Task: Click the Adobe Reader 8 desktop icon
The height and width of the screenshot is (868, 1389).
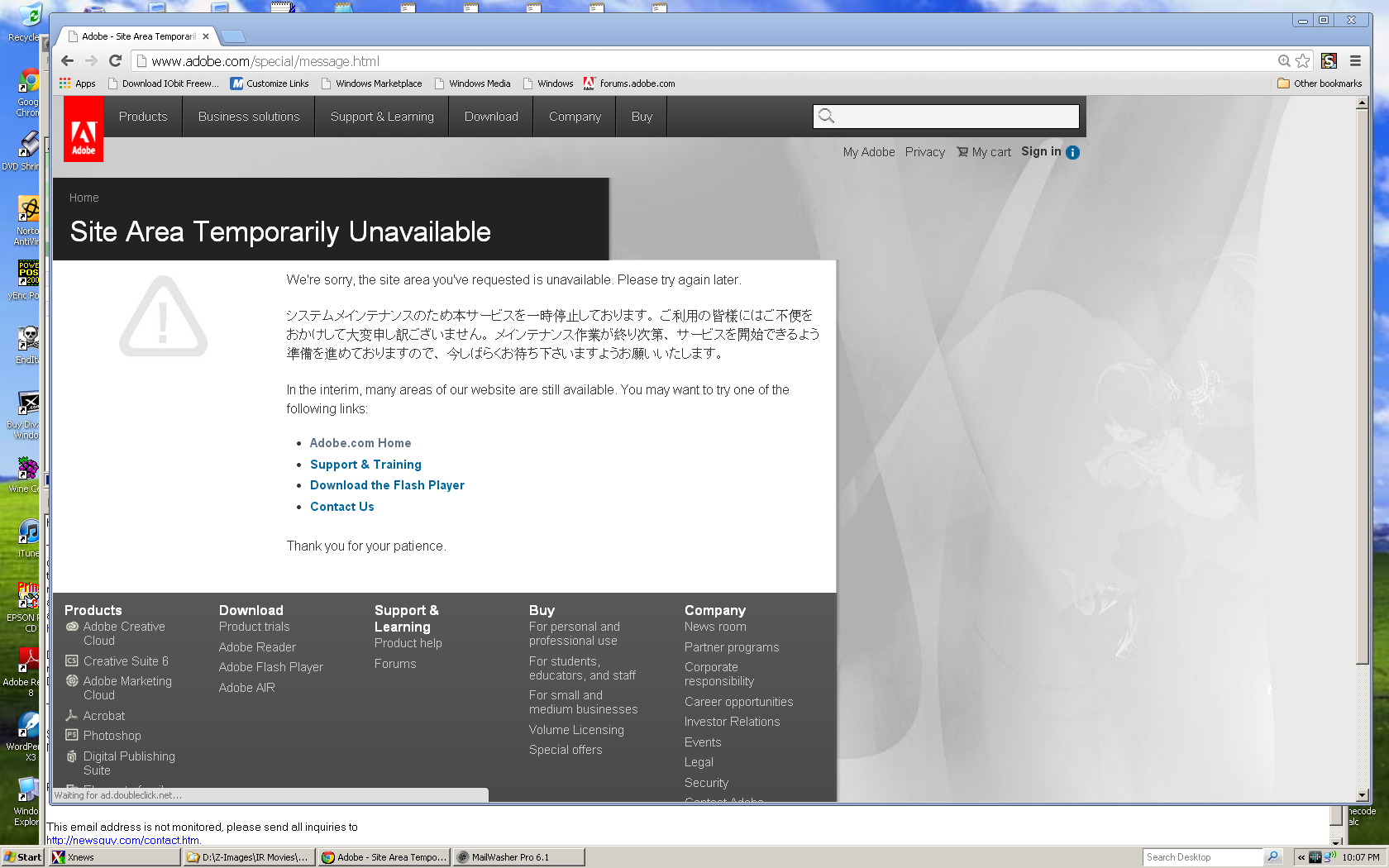Action: click(25, 673)
